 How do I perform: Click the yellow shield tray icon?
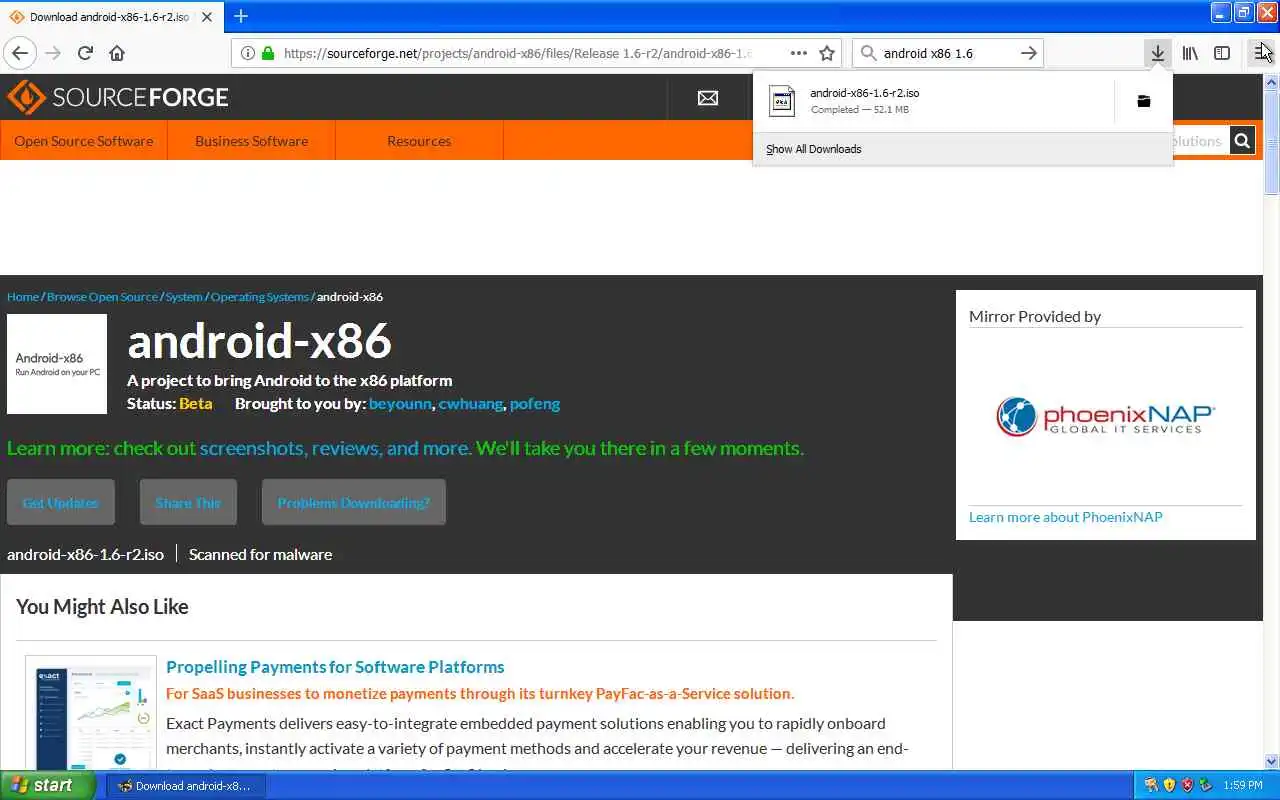(1169, 785)
